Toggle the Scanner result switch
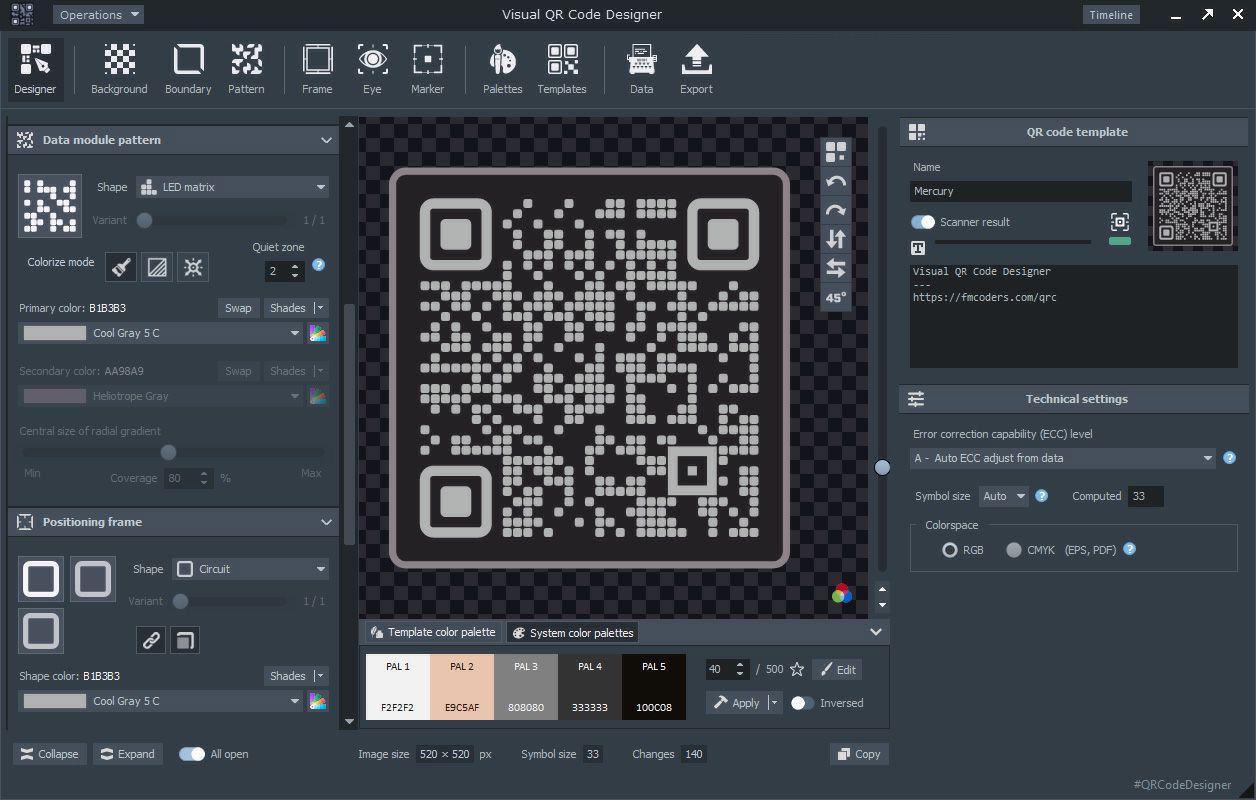 [922, 222]
